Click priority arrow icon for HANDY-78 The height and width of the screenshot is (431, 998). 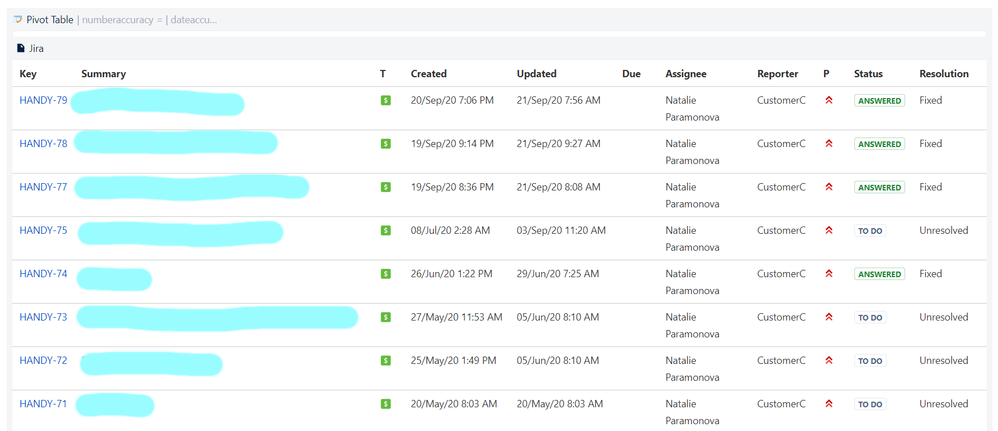(x=829, y=144)
